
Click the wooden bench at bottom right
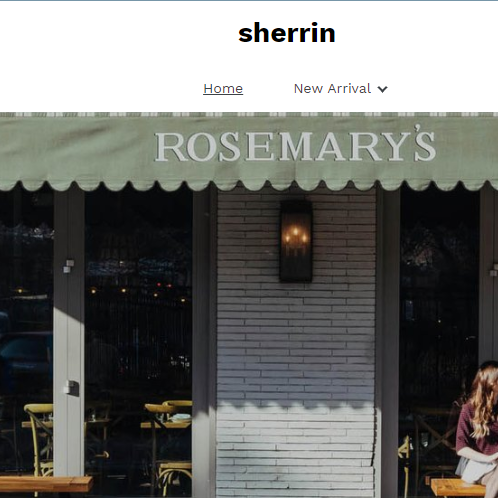click(458, 487)
